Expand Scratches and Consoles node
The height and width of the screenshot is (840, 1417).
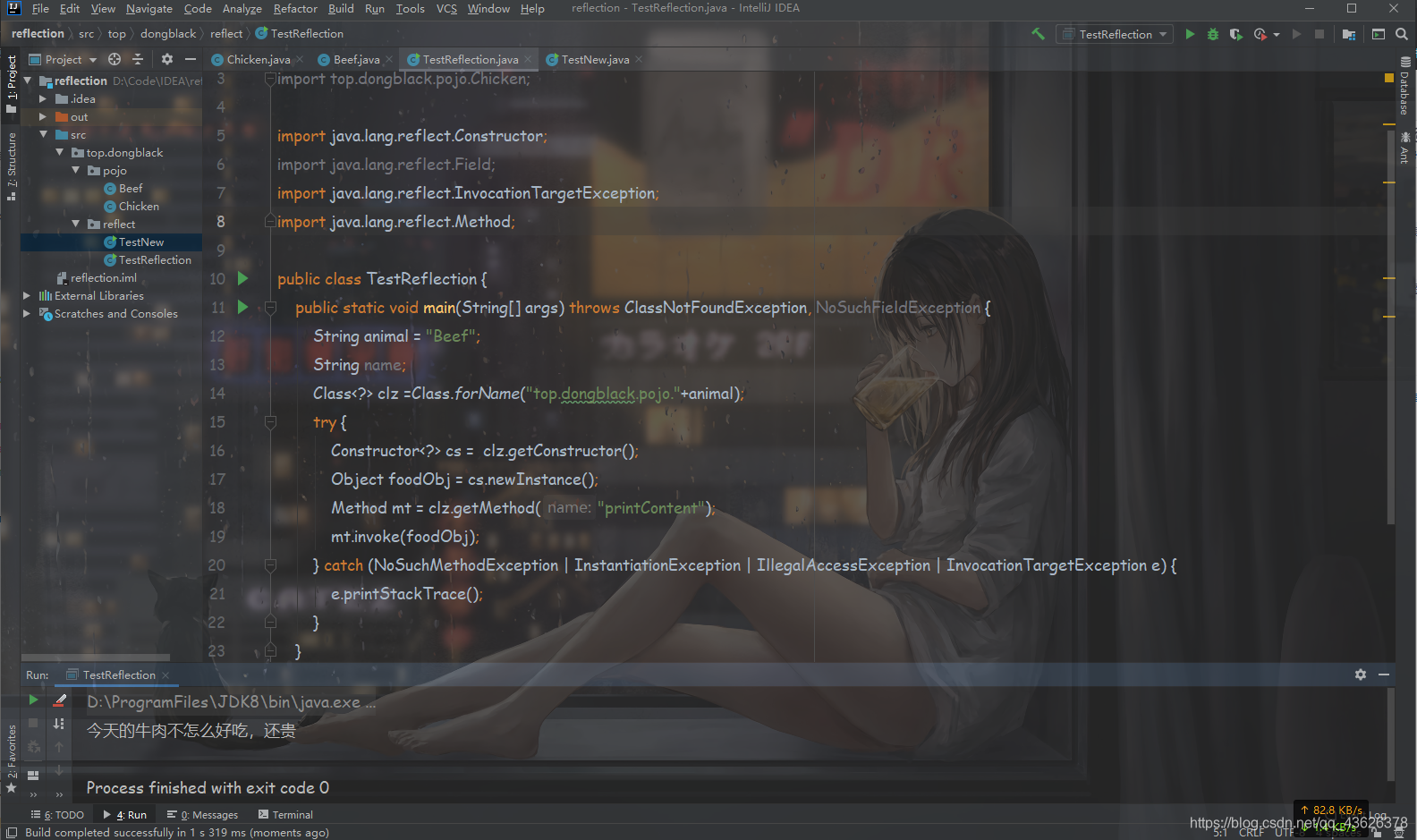pyautogui.click(x=27, y=313)
